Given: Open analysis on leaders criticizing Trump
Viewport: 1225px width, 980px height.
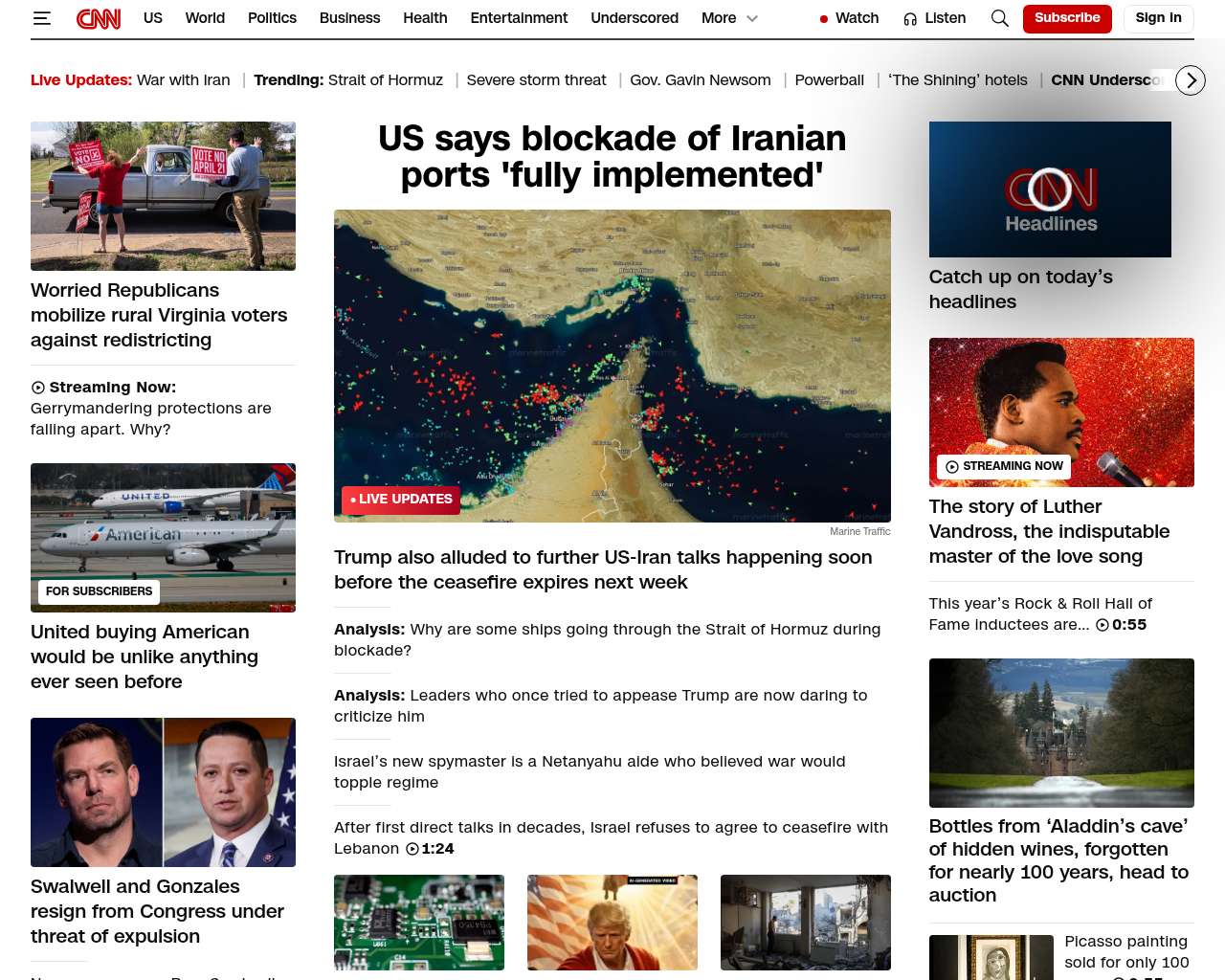Looking at the screenshot, I should [601, 705].
